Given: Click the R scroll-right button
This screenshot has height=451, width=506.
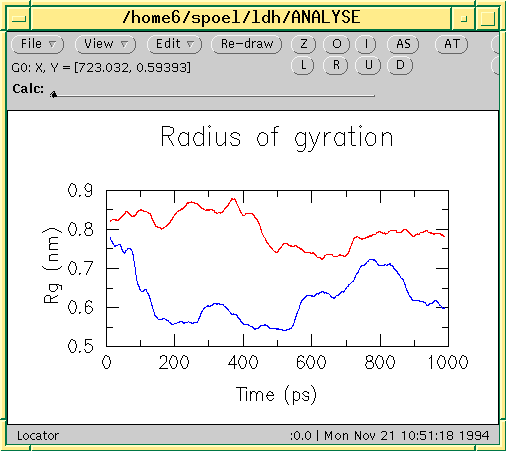Looking at the screenshot, I should (x=336, y=65).
